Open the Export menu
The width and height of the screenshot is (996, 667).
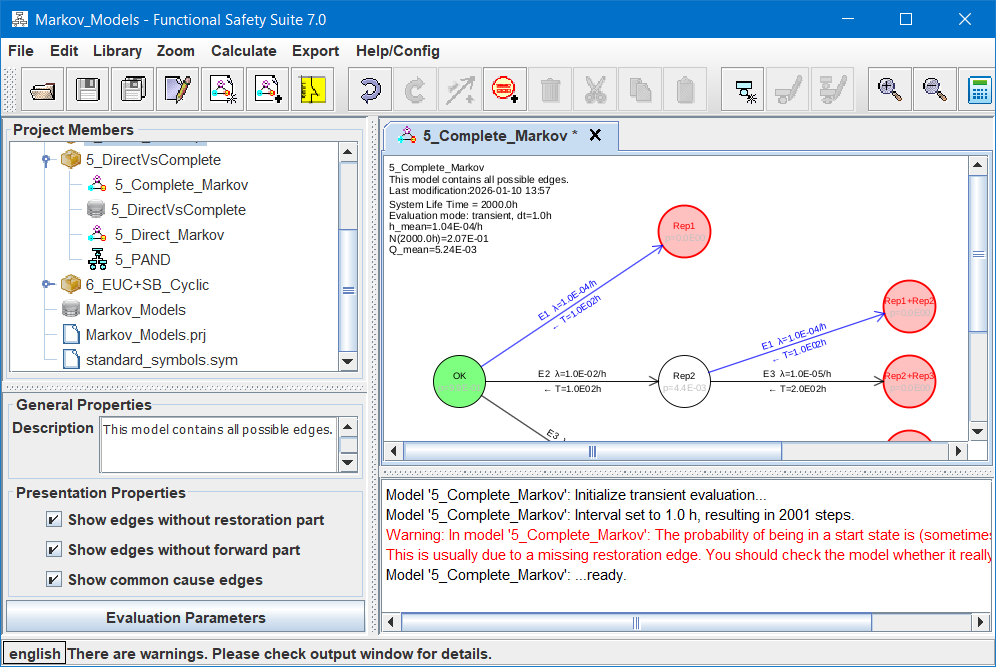[x=315, y=51]
